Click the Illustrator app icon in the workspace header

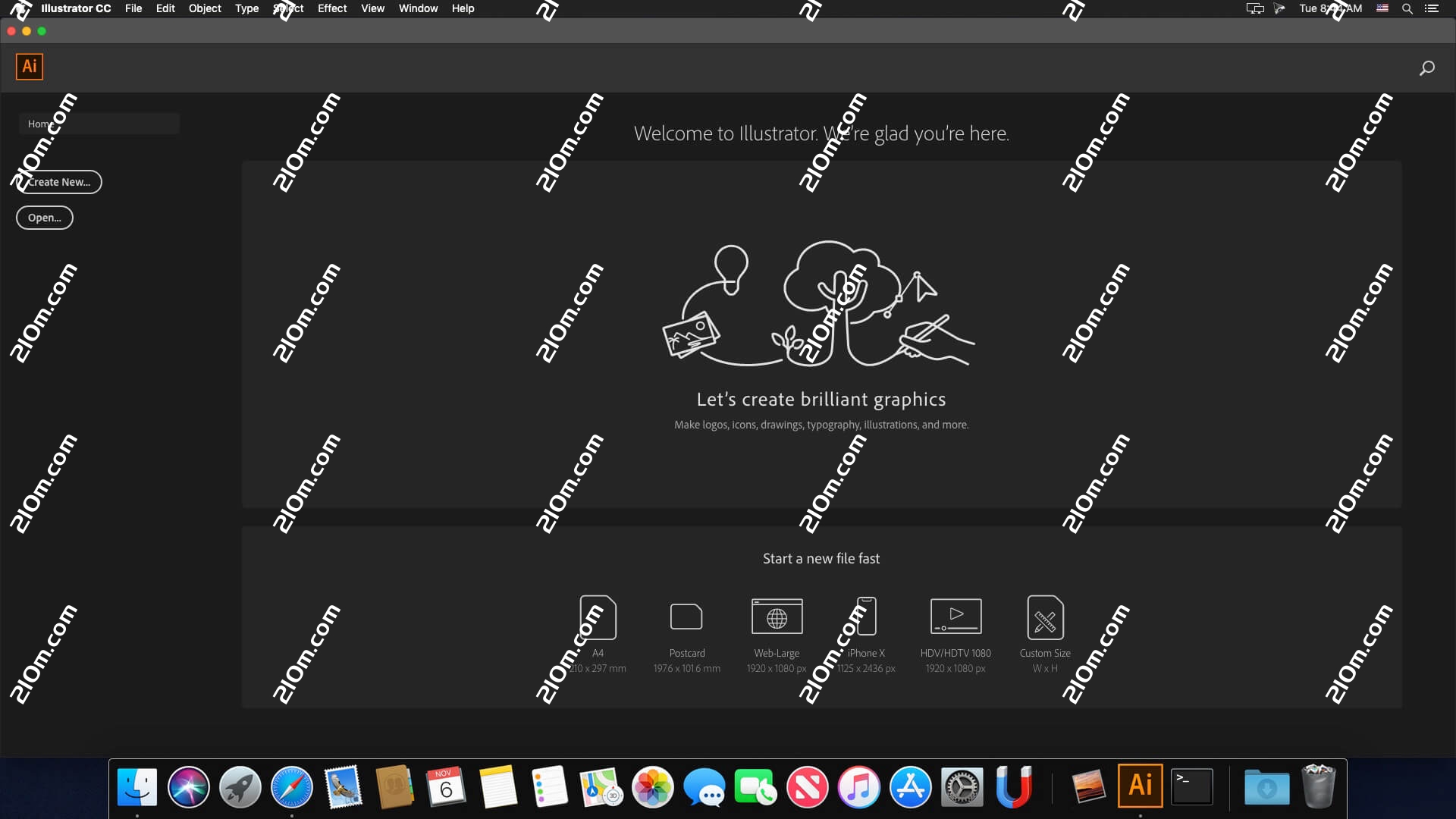(30, 66)
